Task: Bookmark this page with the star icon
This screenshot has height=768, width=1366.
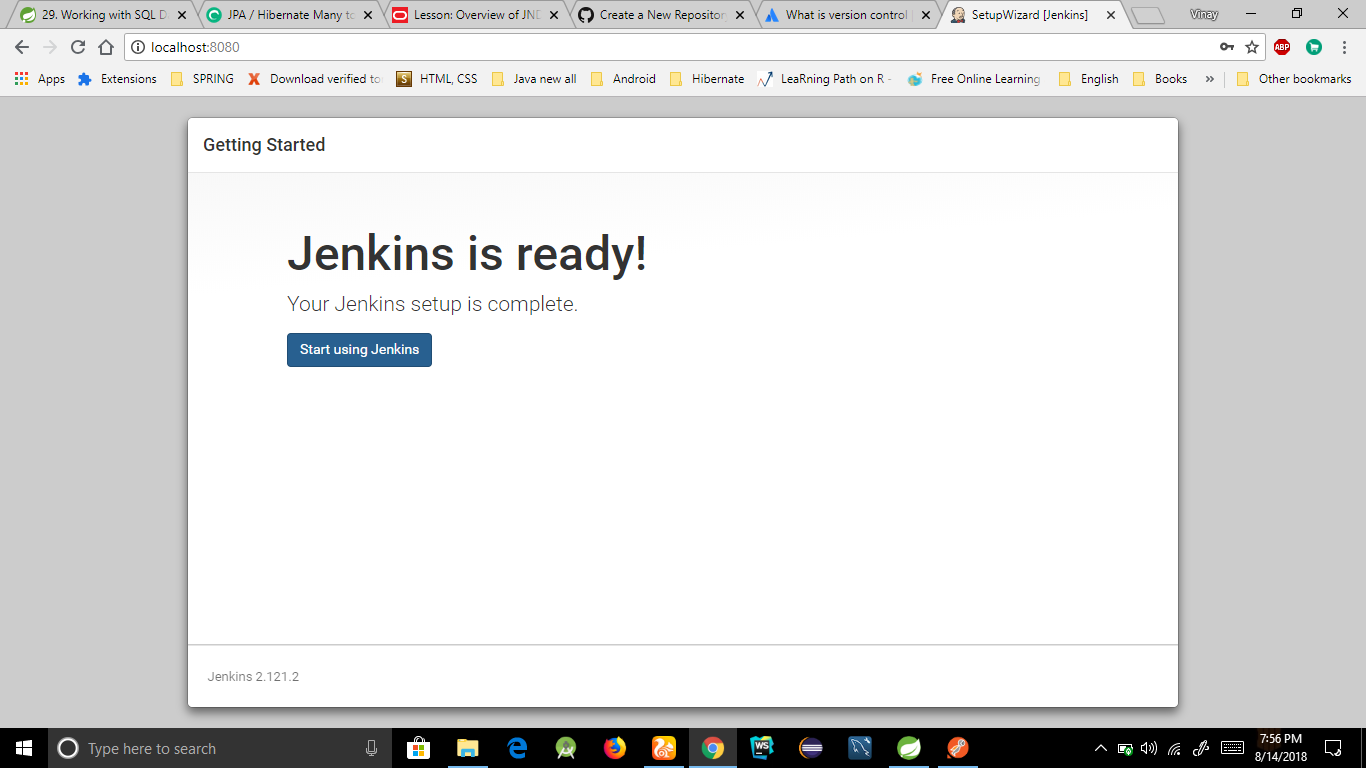Action: point(1251,47)
